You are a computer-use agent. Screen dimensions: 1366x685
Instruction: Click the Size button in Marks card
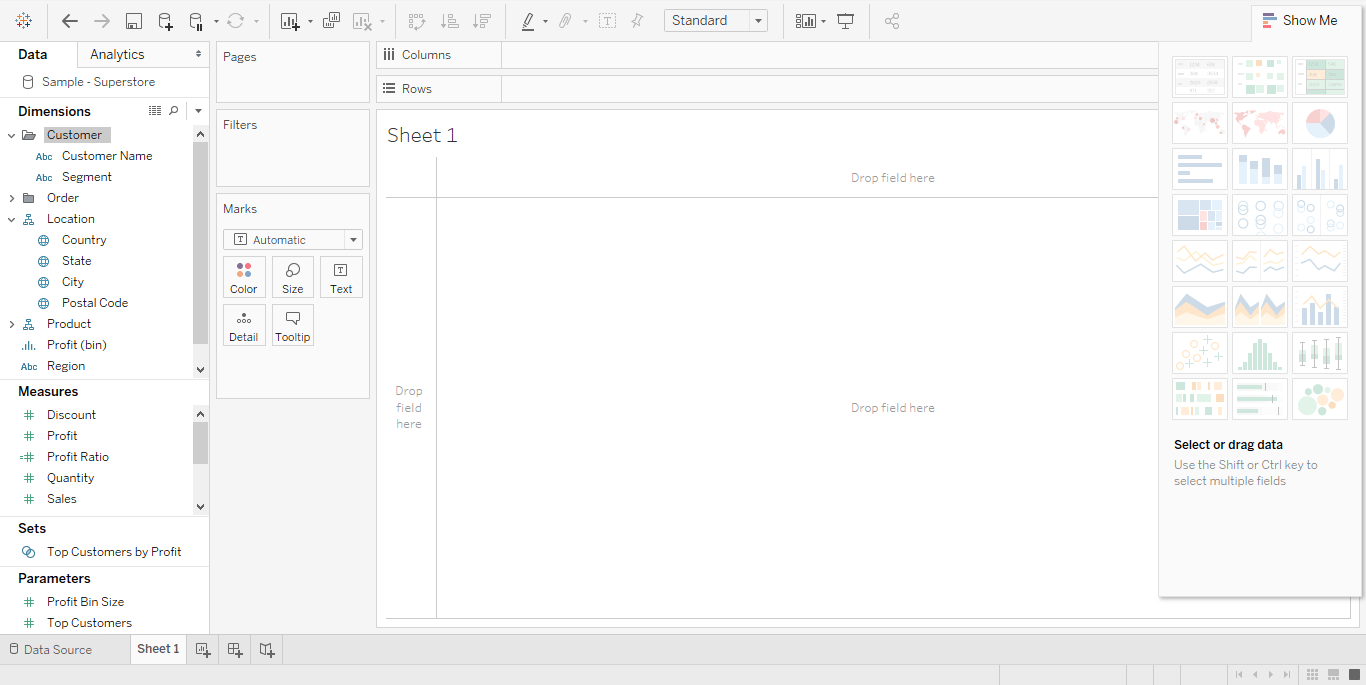pyautogui.click(x=292, y=277)
